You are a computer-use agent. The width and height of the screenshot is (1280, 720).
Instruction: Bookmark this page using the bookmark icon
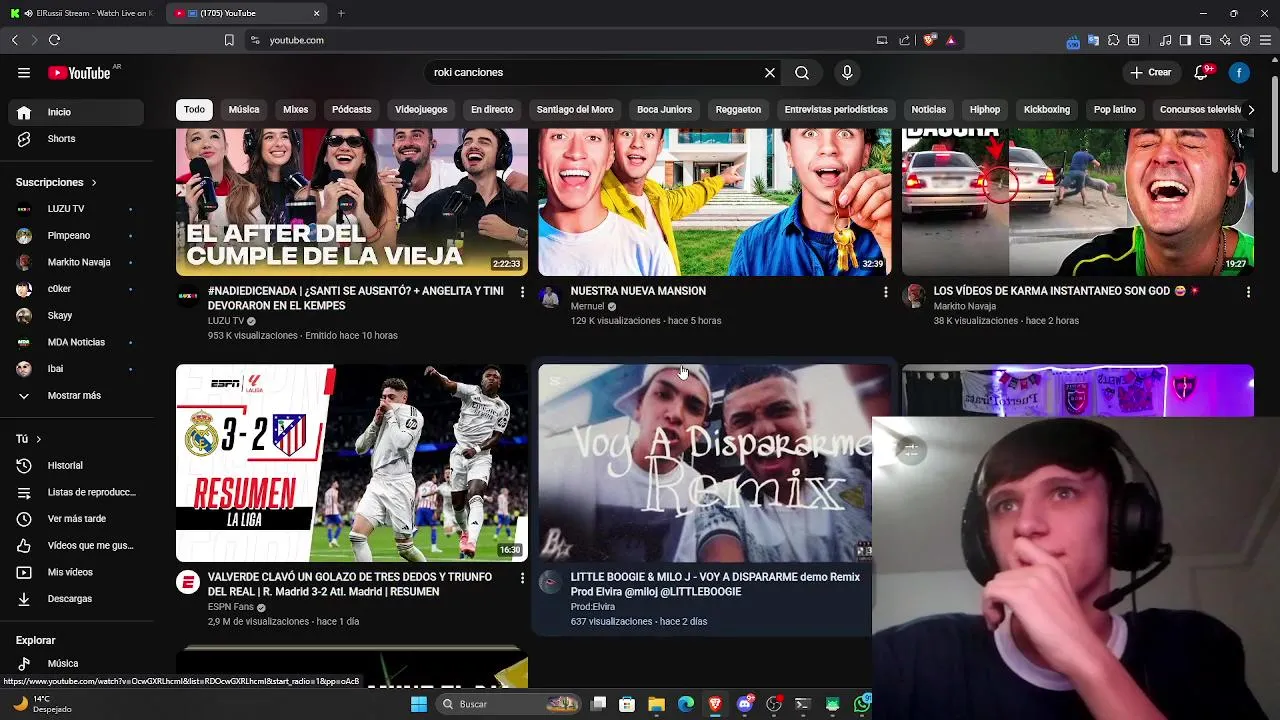(x=229, y=40)
